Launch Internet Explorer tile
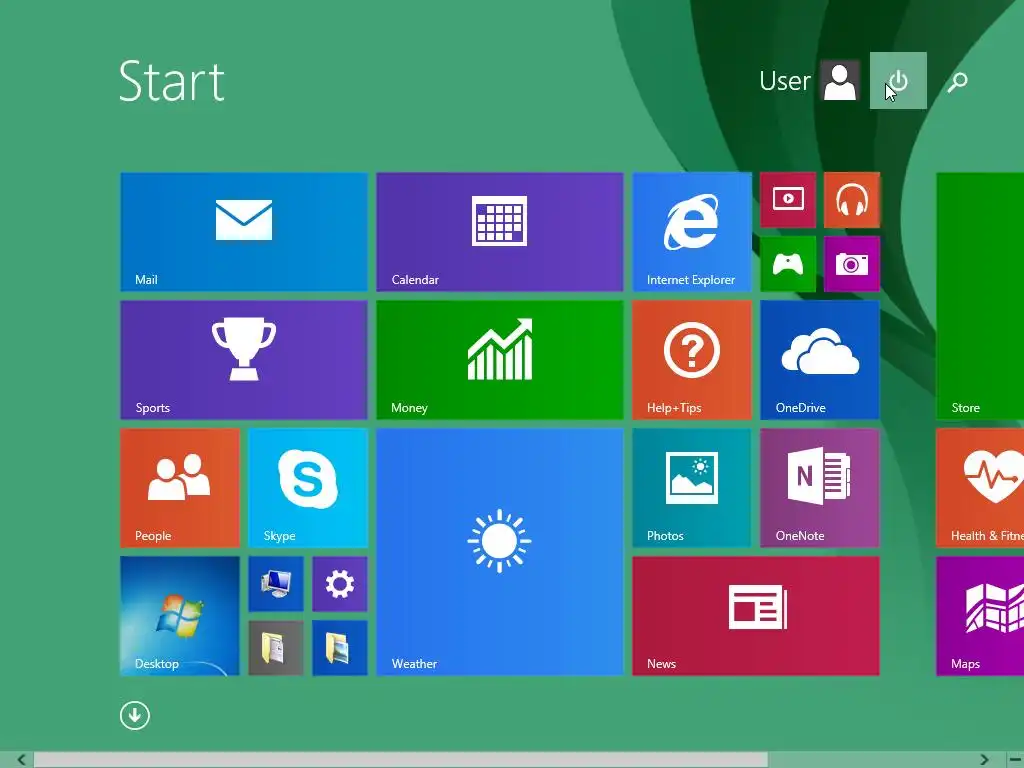The image size is (1024, 768). (x=692, y=231)
